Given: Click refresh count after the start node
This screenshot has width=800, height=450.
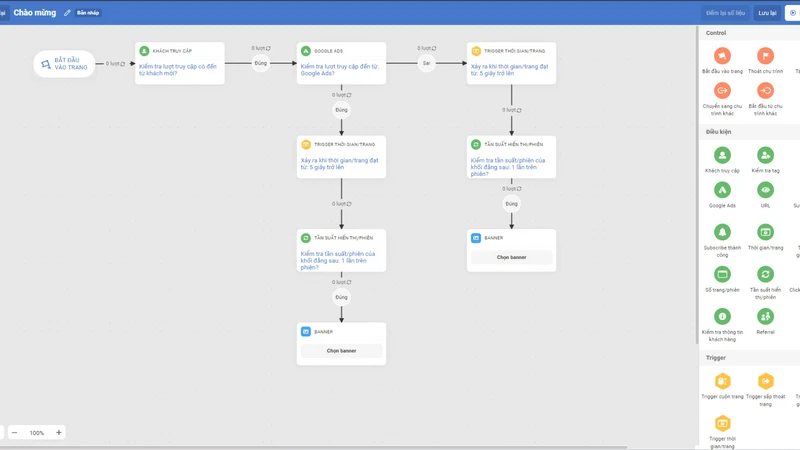Looking at the screenshot, I should coord(122,64).
